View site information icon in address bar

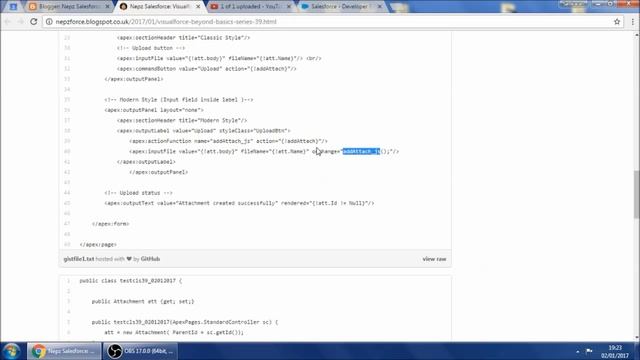pos(49,22)
